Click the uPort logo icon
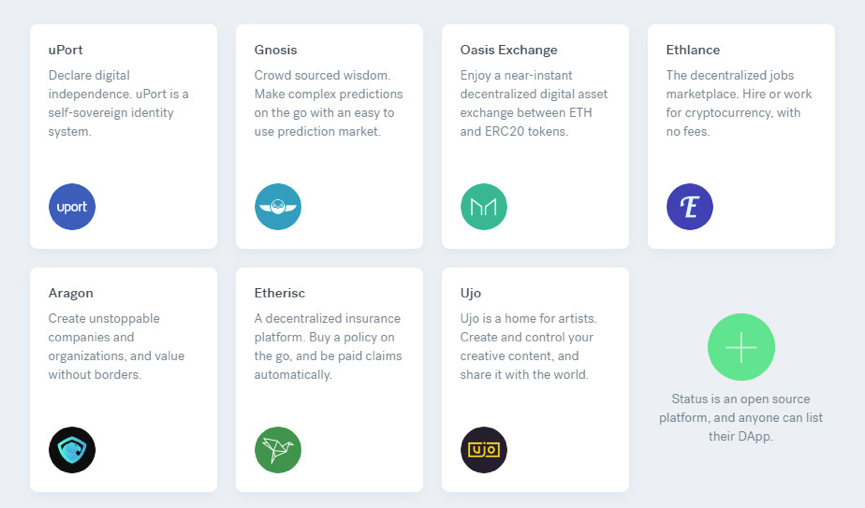The height and width of the screenshot is (508, 865). coord(72,207)
